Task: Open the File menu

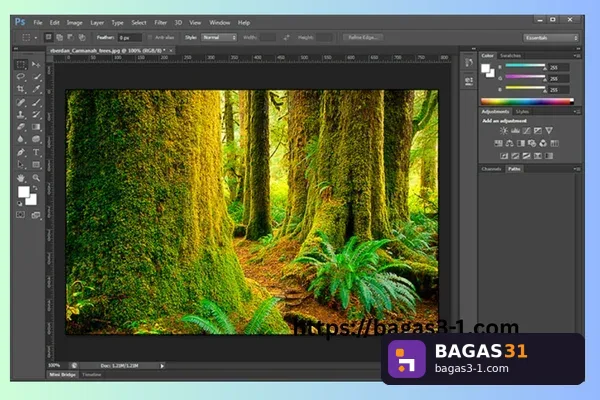Action: coord(38,23)
